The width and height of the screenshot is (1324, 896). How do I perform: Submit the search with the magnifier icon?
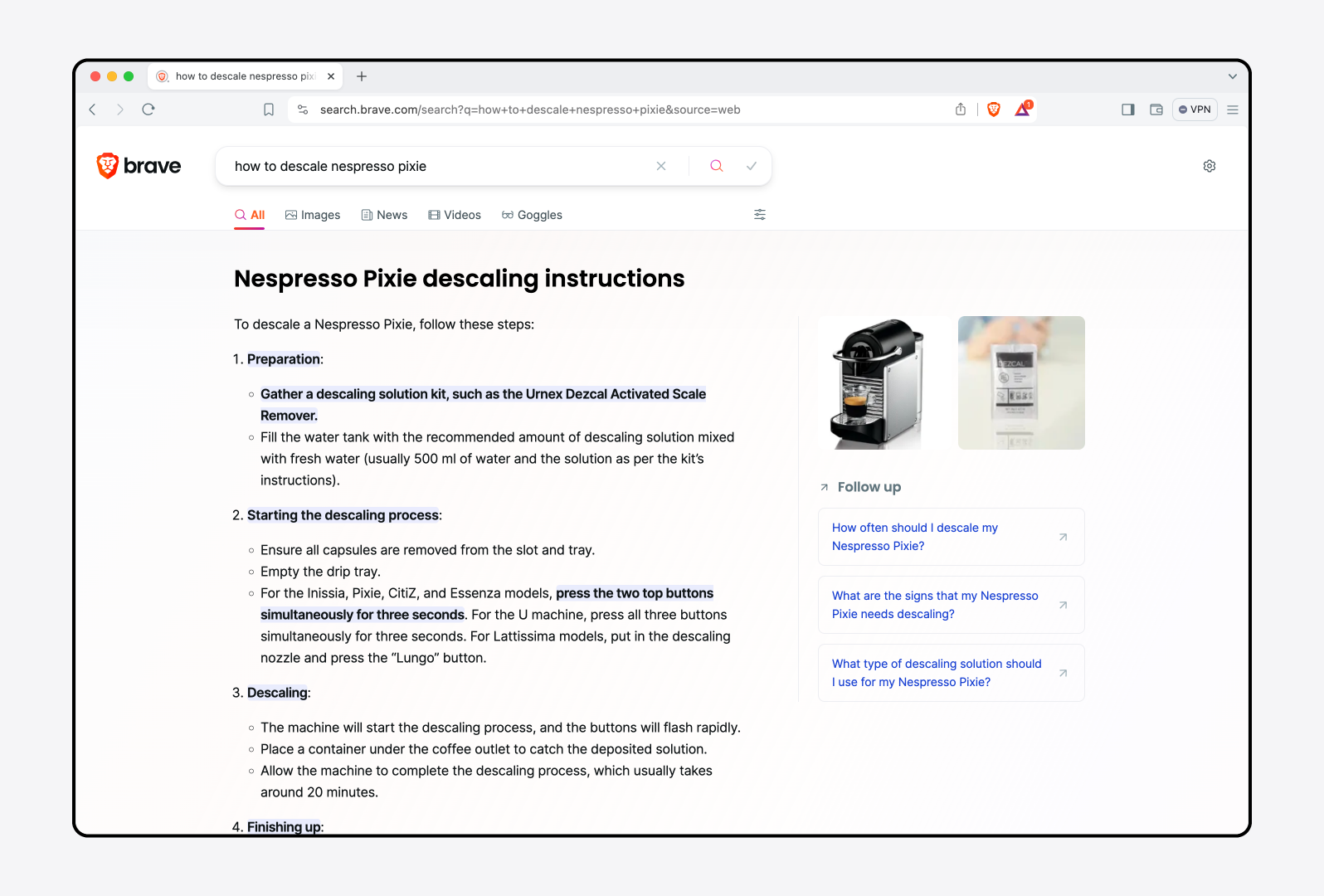717,166
